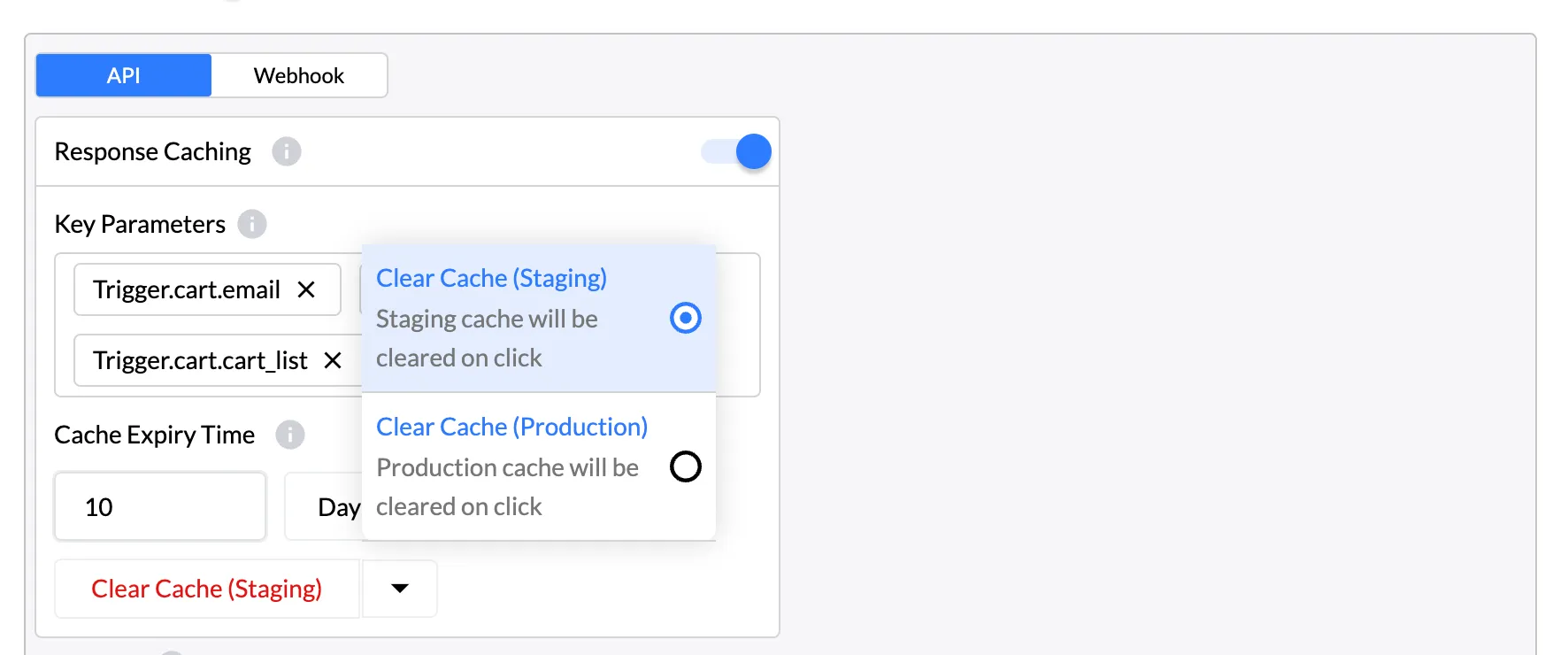The image size is (1568, 655).
Task: Select the Clear Cache (Staging) radio button
Action: pyautogui.click(x=685, y=318)
